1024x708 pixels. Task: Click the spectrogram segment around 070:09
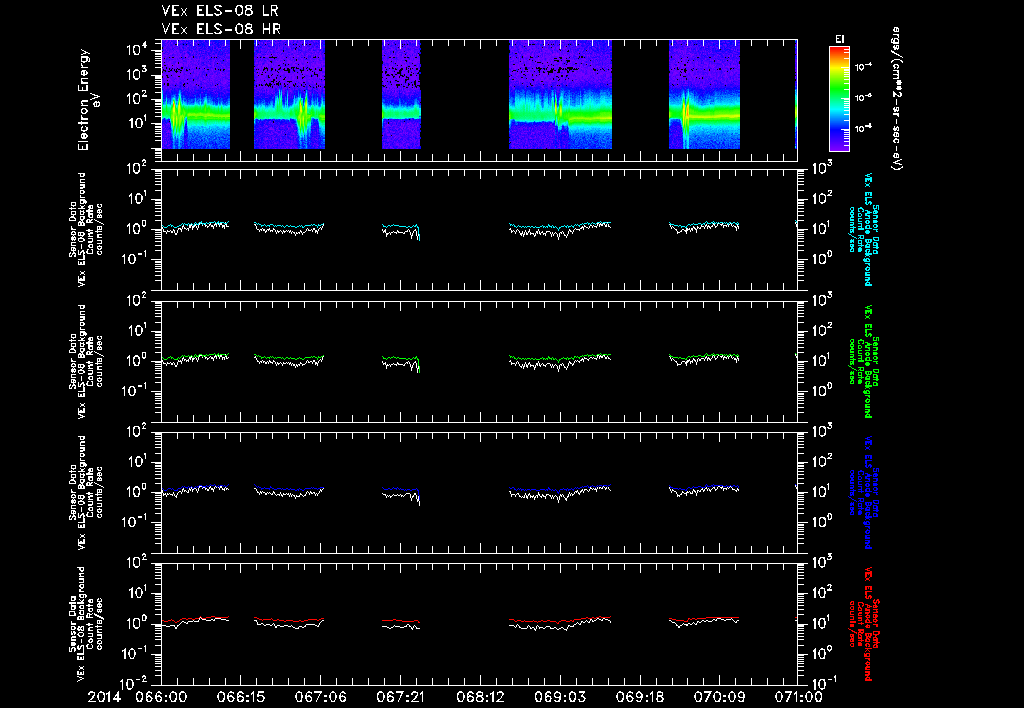click(x=704, y=95)
